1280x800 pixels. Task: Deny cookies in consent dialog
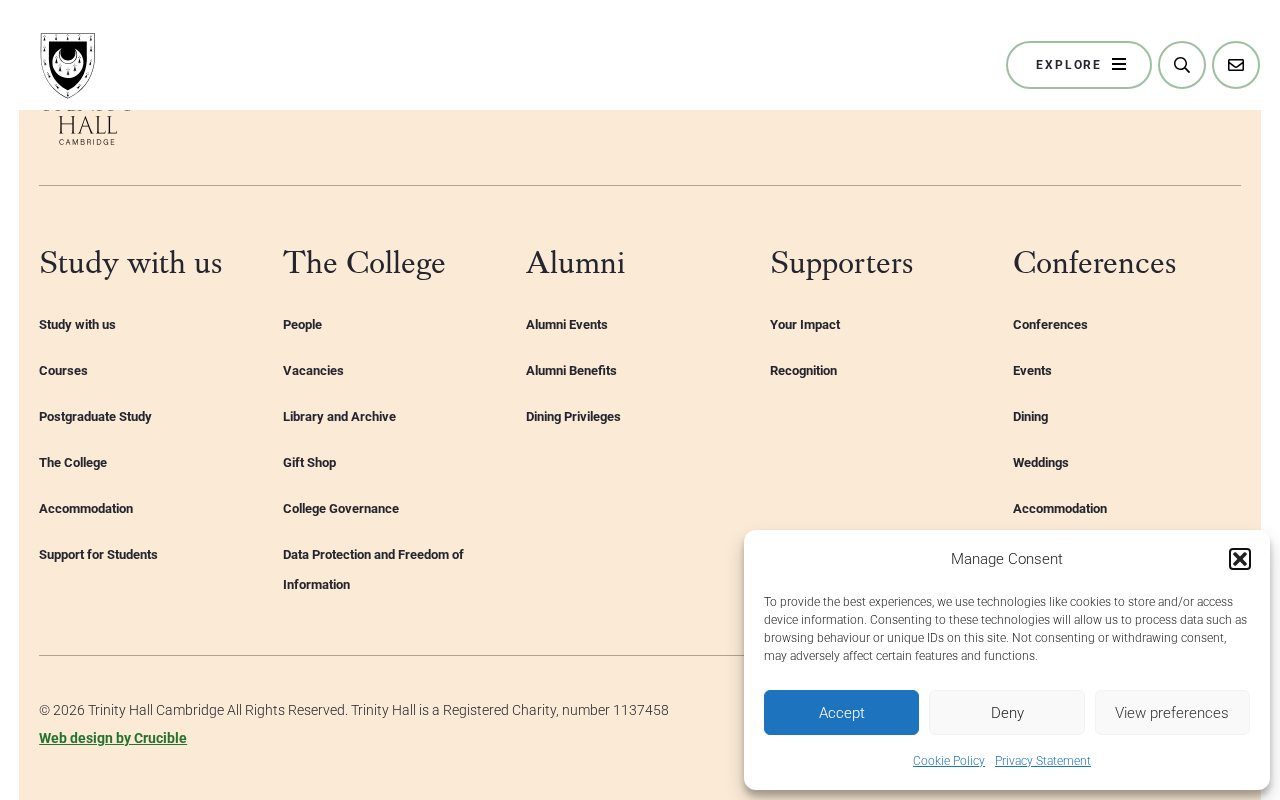[1007, 713]
